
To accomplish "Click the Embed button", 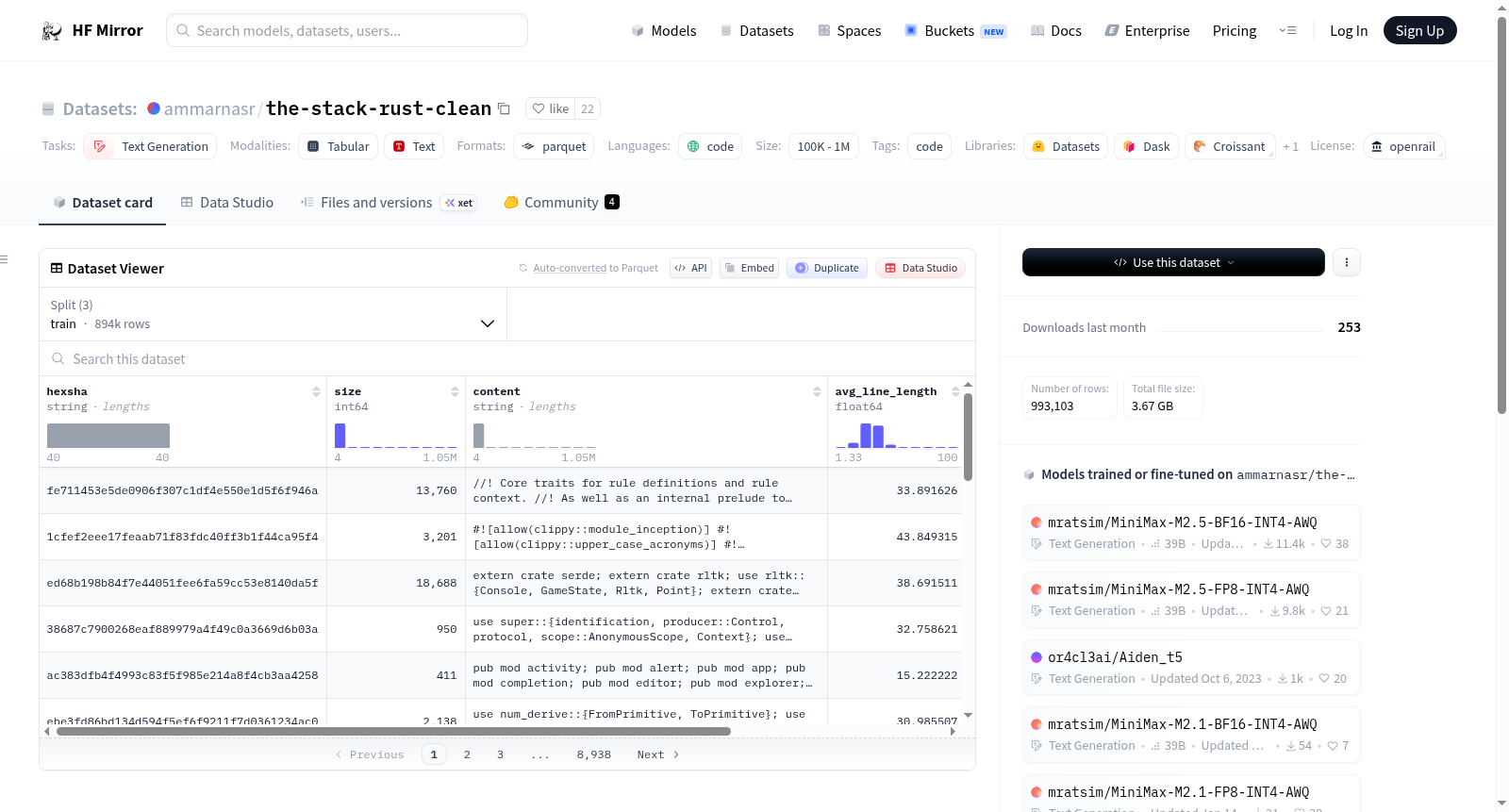I will [749, 268].
